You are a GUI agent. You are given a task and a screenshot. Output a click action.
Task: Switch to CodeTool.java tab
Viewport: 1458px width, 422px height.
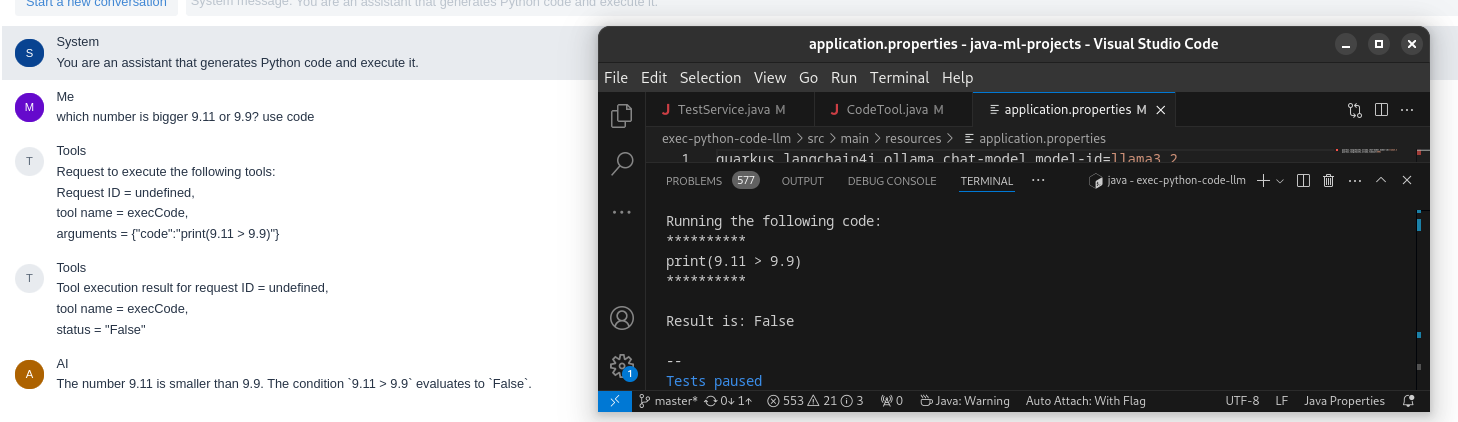click(894, 110)
